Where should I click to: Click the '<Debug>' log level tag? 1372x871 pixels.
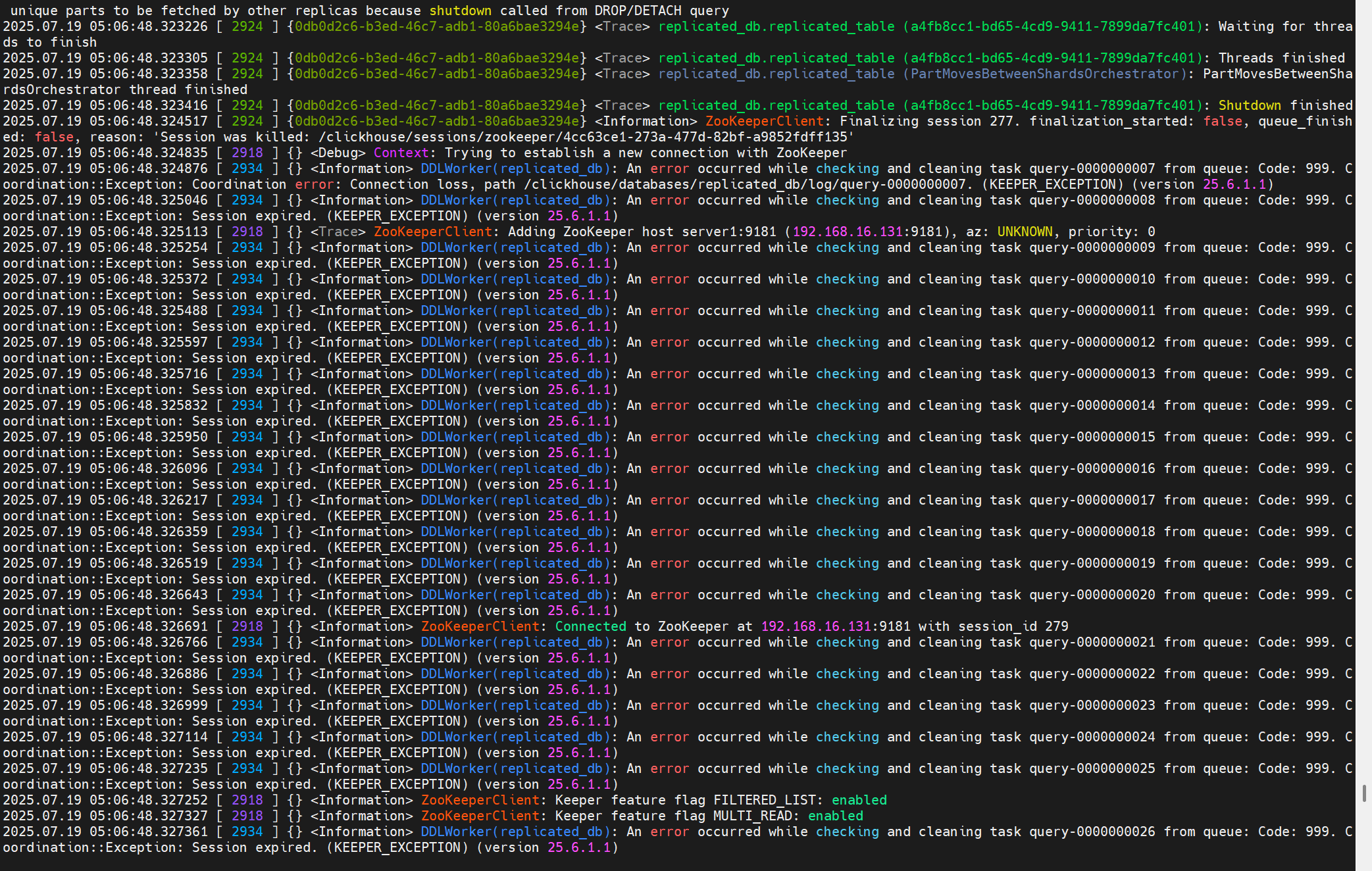click(338, 153)
